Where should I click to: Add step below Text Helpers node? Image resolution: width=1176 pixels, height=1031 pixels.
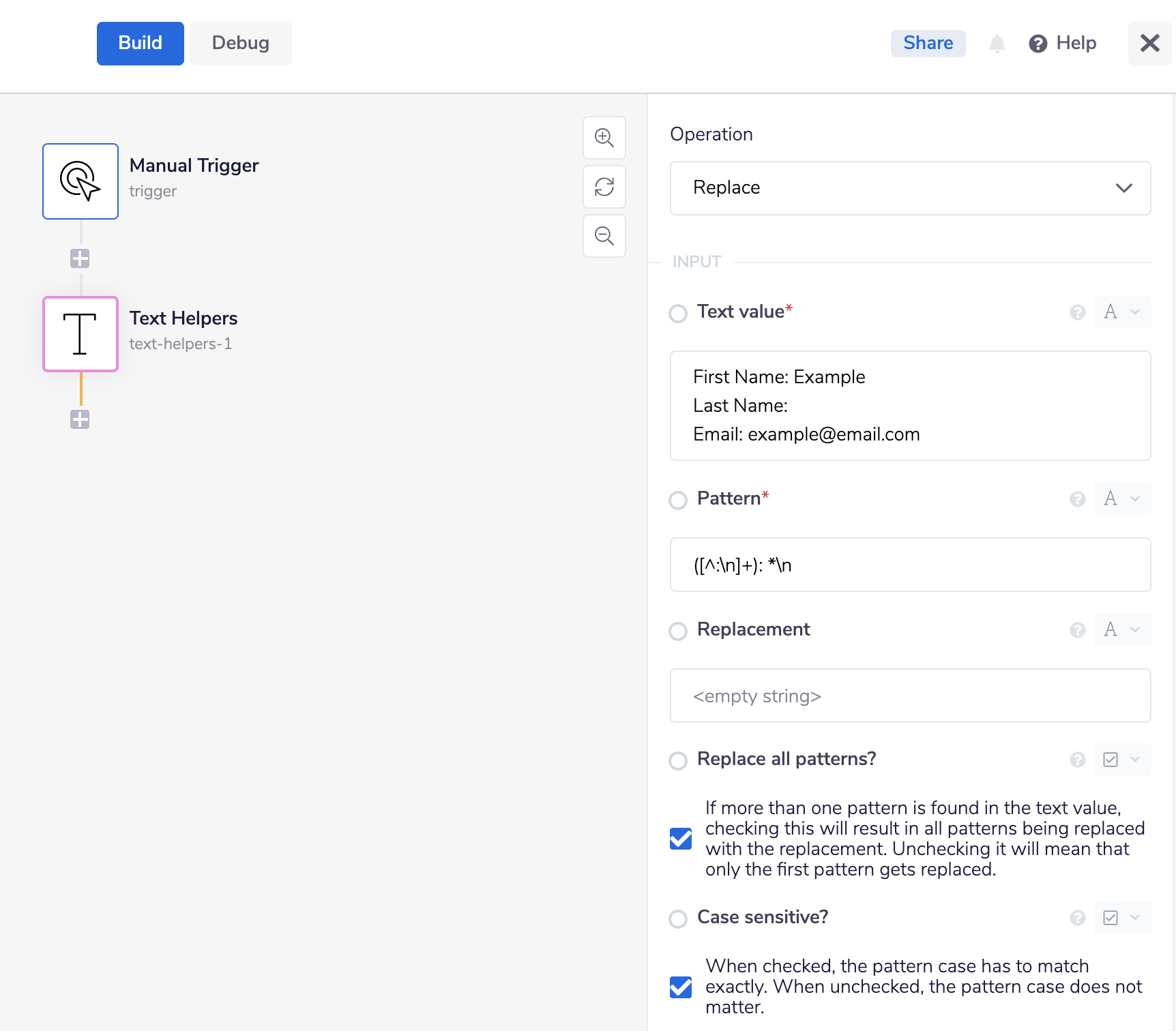[x=80, y=419]
